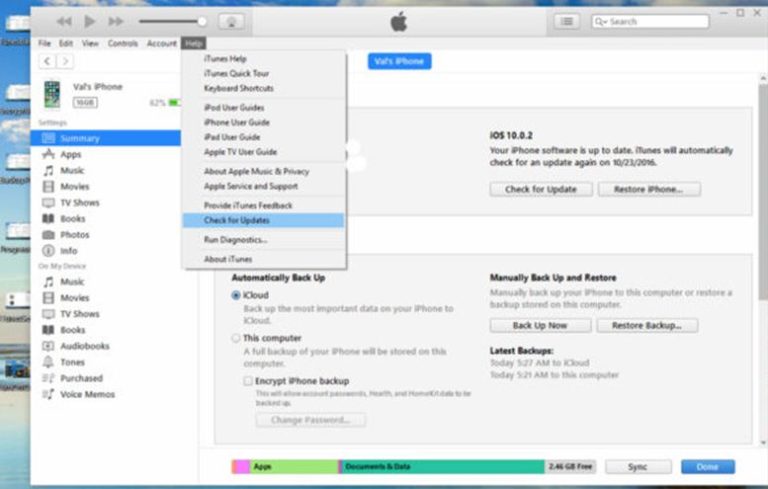Click the Back Up Now button
The height and width of the screenshot is (489, 768).
pyautogui.click(x=539, y=326)
